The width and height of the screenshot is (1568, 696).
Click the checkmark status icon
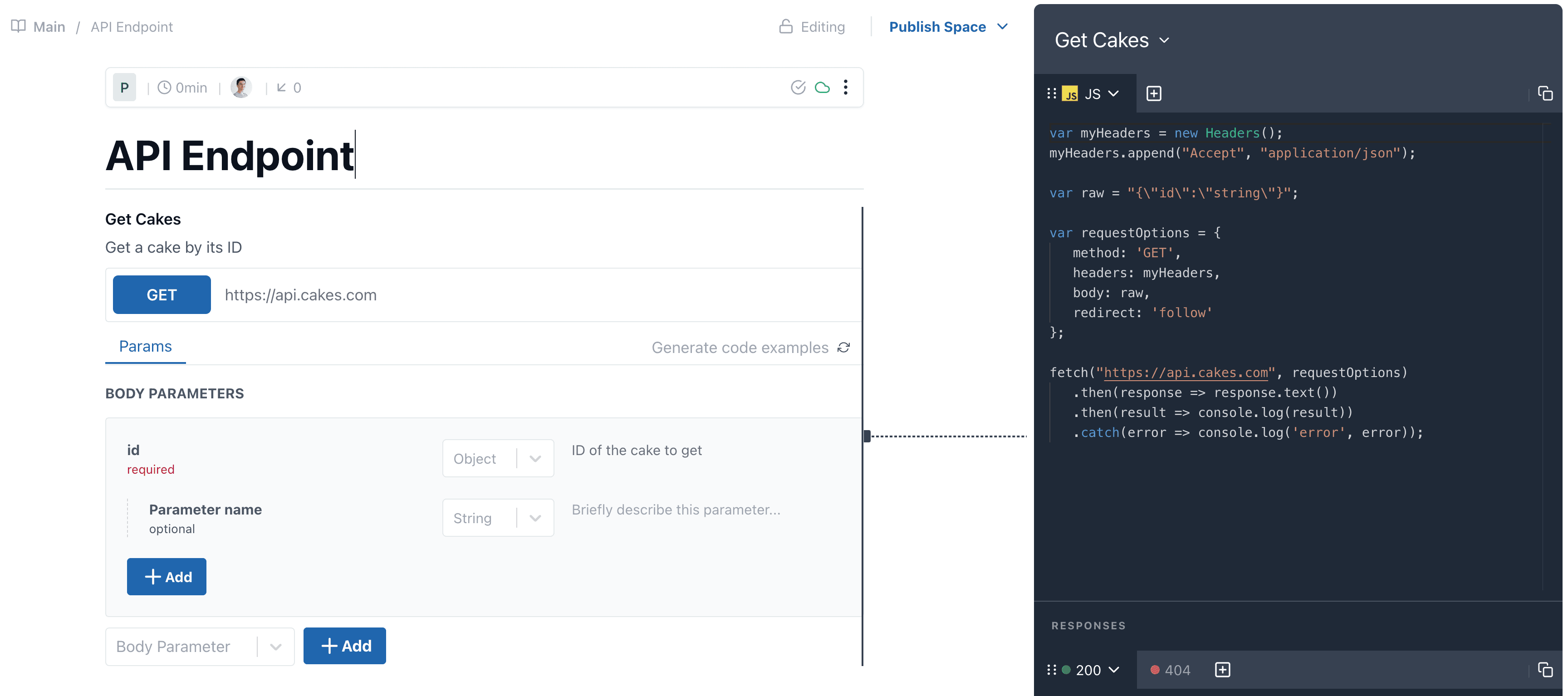point(798,88)
